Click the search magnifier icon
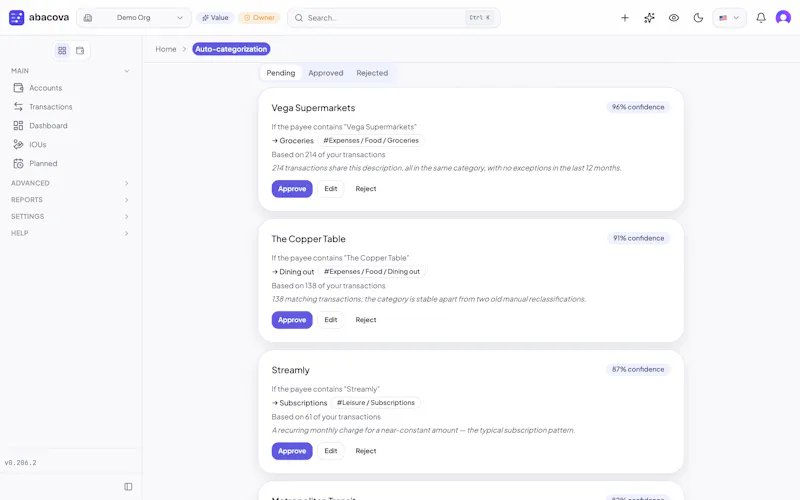The image size is (800, 500). [x=299, y=18]
